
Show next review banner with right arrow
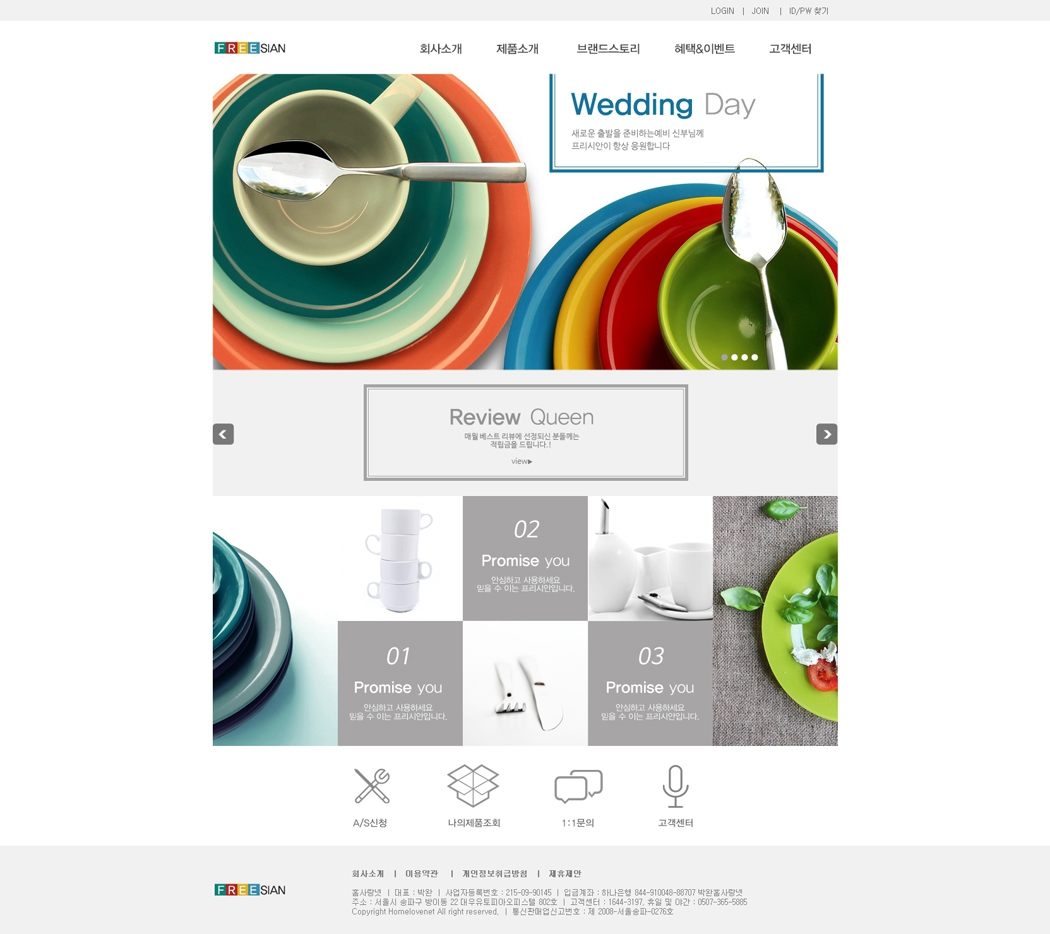[826, 434]
